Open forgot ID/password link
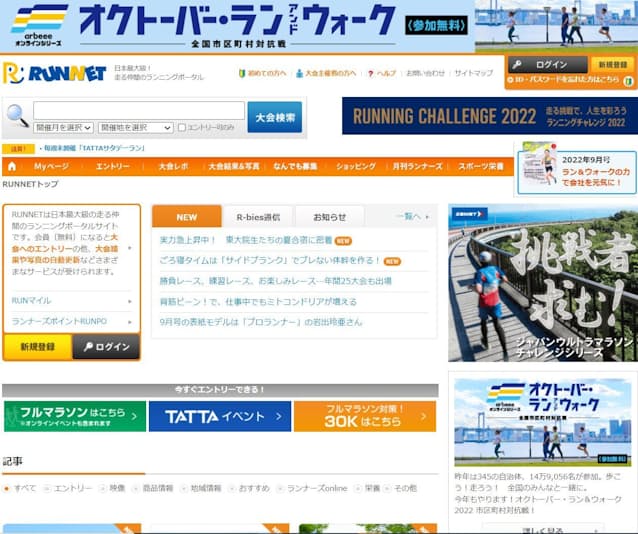This screenshot has height=534, width=638. [x=566, y=80]
